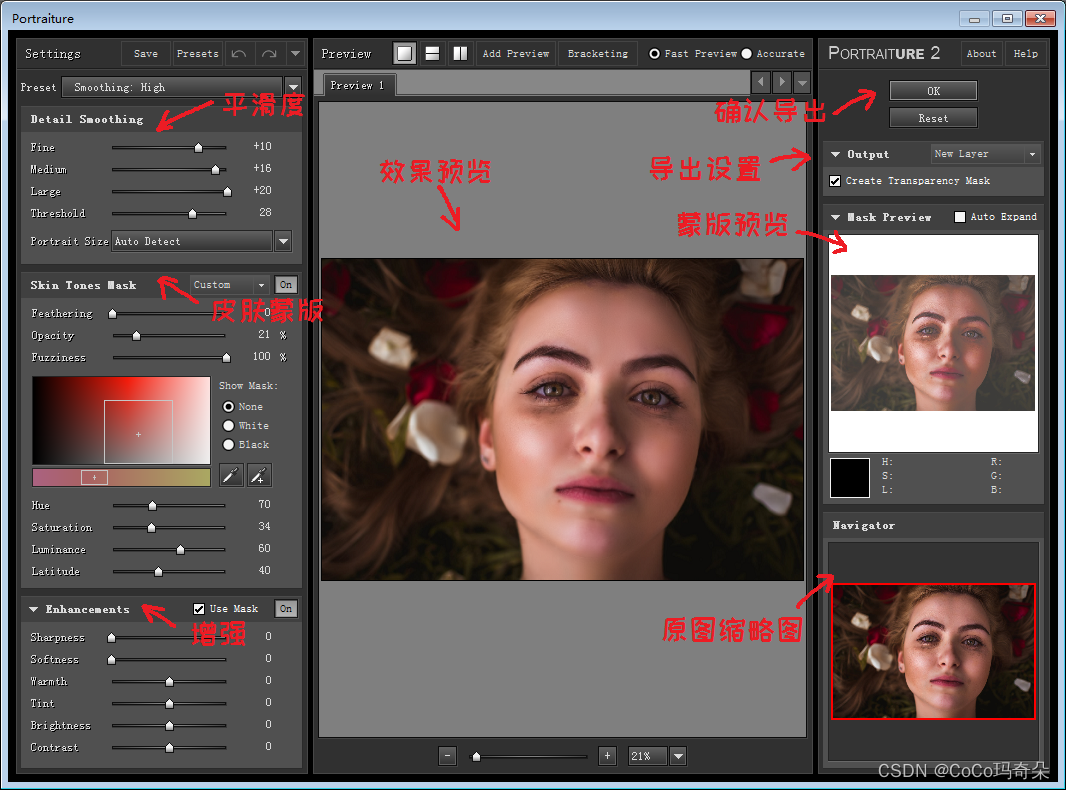Open Bracketing option

598,54
